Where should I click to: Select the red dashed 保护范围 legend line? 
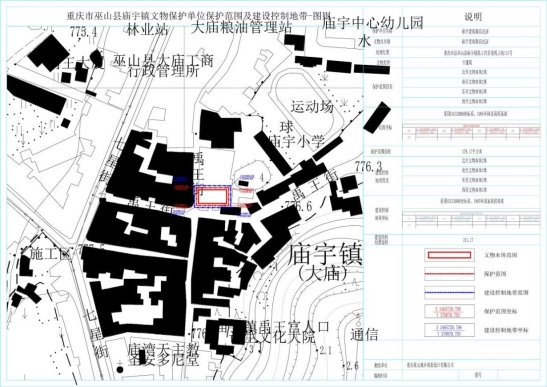pos(449,274)
